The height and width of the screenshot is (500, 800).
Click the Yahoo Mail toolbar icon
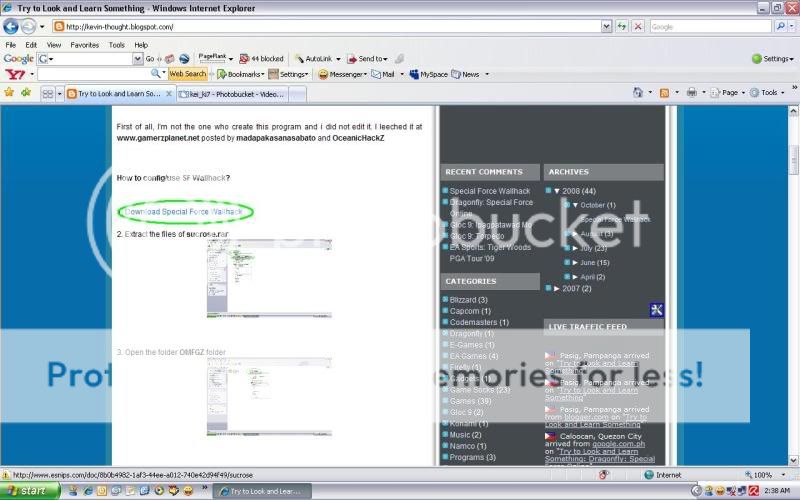382,74
